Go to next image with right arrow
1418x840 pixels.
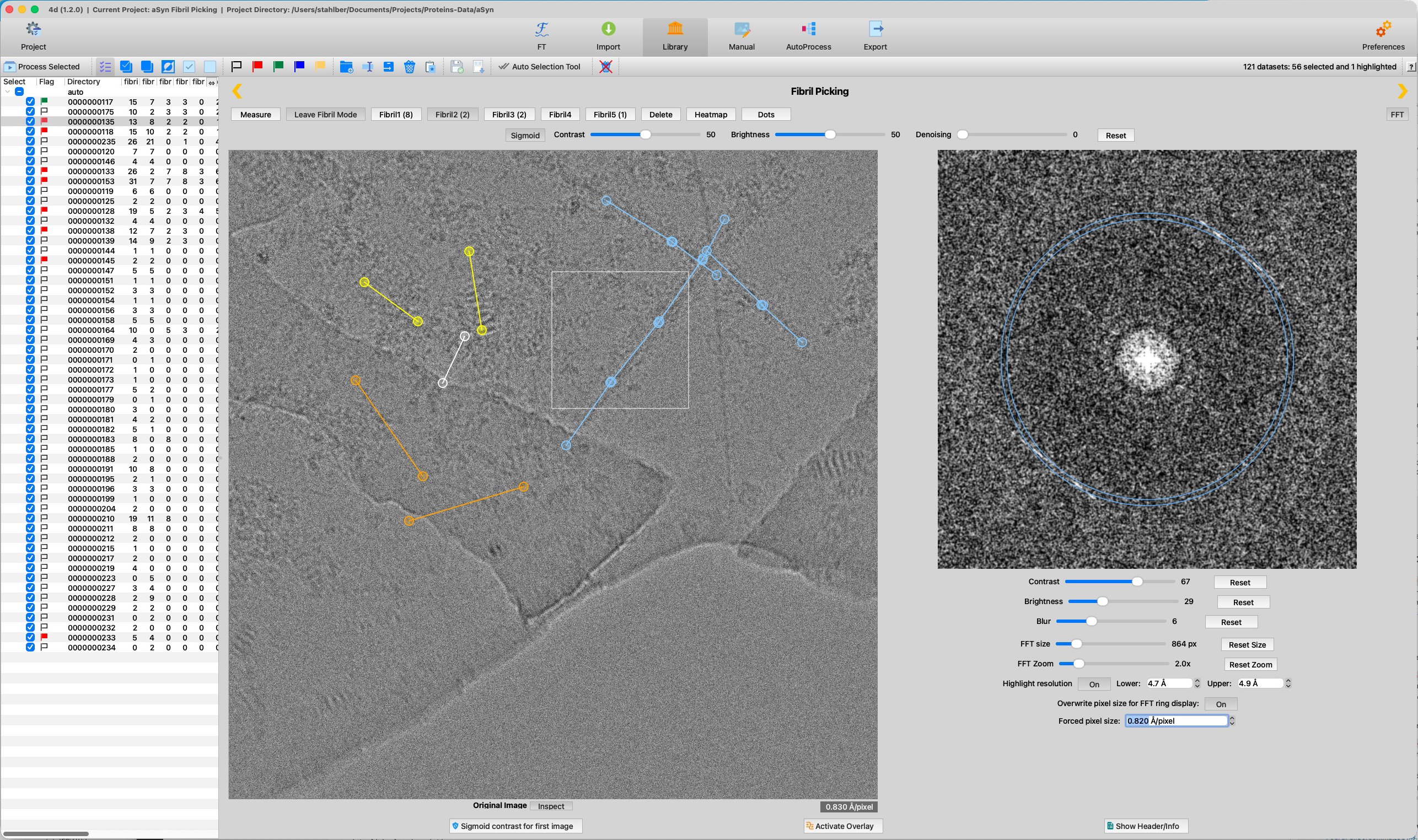click(x=1401, y=91)
